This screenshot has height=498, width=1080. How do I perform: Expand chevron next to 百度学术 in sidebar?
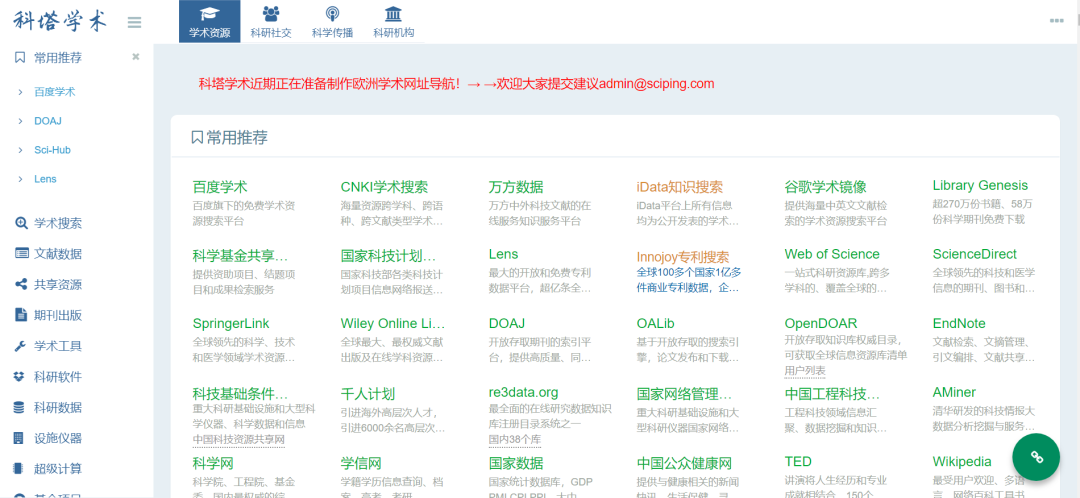tap(21, 92)
